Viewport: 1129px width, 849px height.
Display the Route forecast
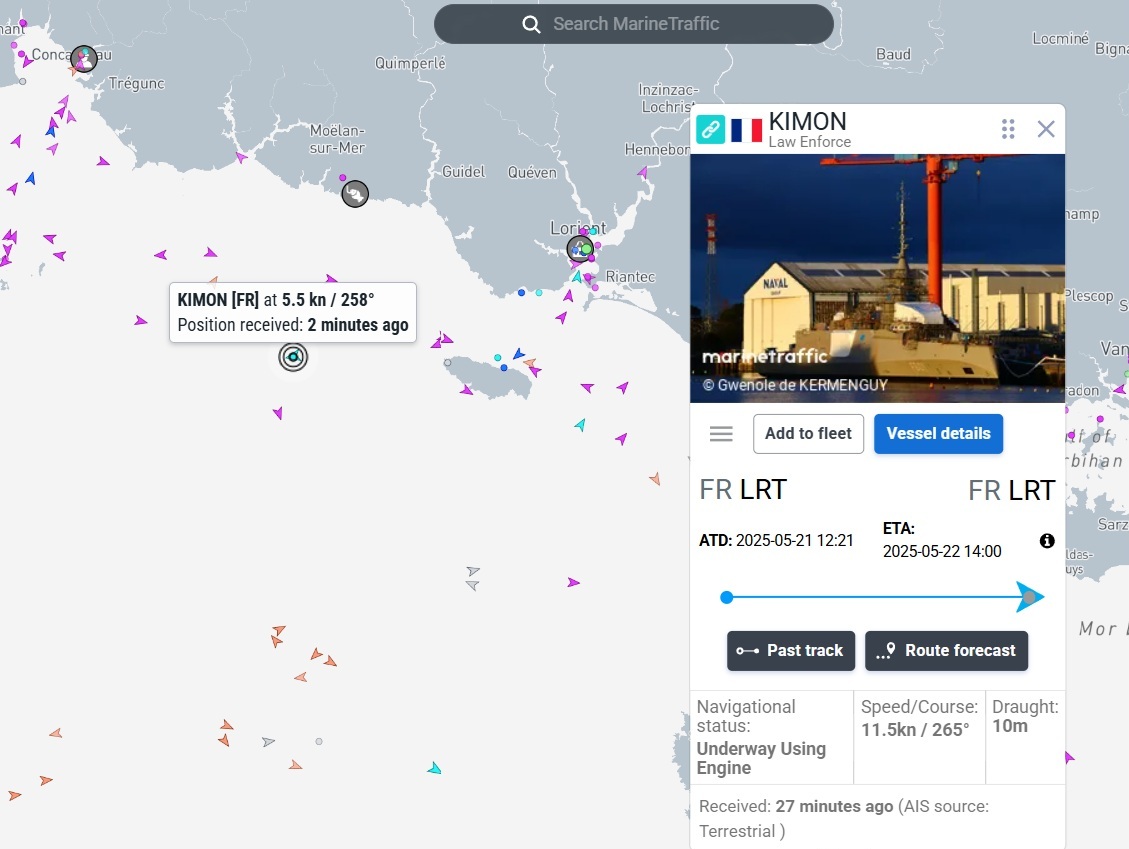tap(946, 651)
